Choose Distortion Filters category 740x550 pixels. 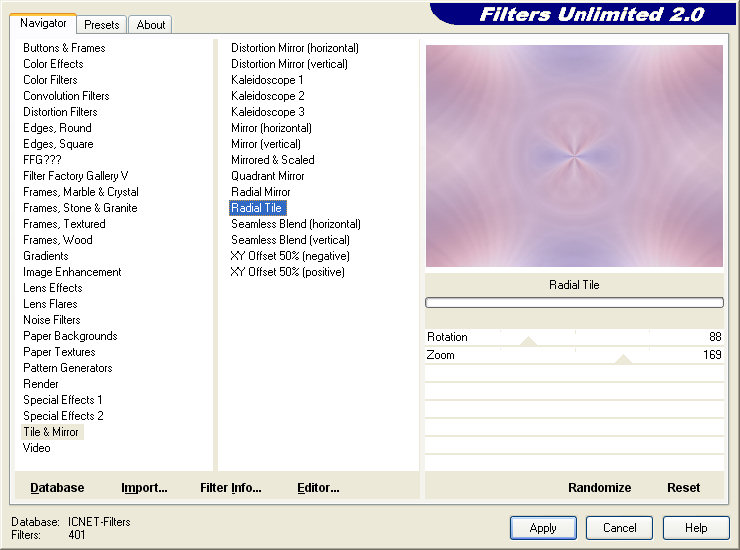[x=60, y=112]
